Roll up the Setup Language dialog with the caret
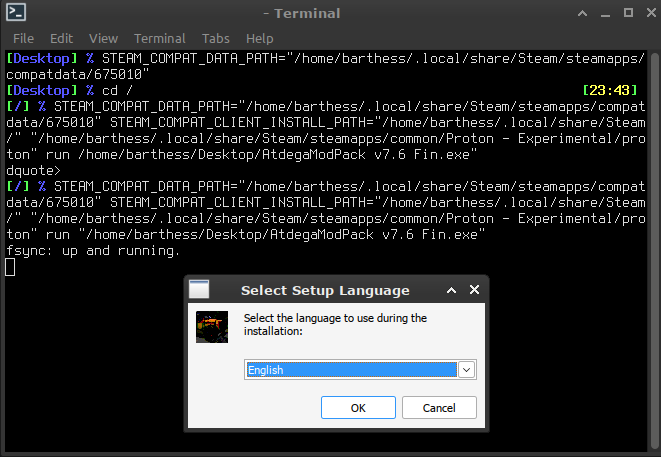This screenshot has width=661, height=457. click(451, 290)
